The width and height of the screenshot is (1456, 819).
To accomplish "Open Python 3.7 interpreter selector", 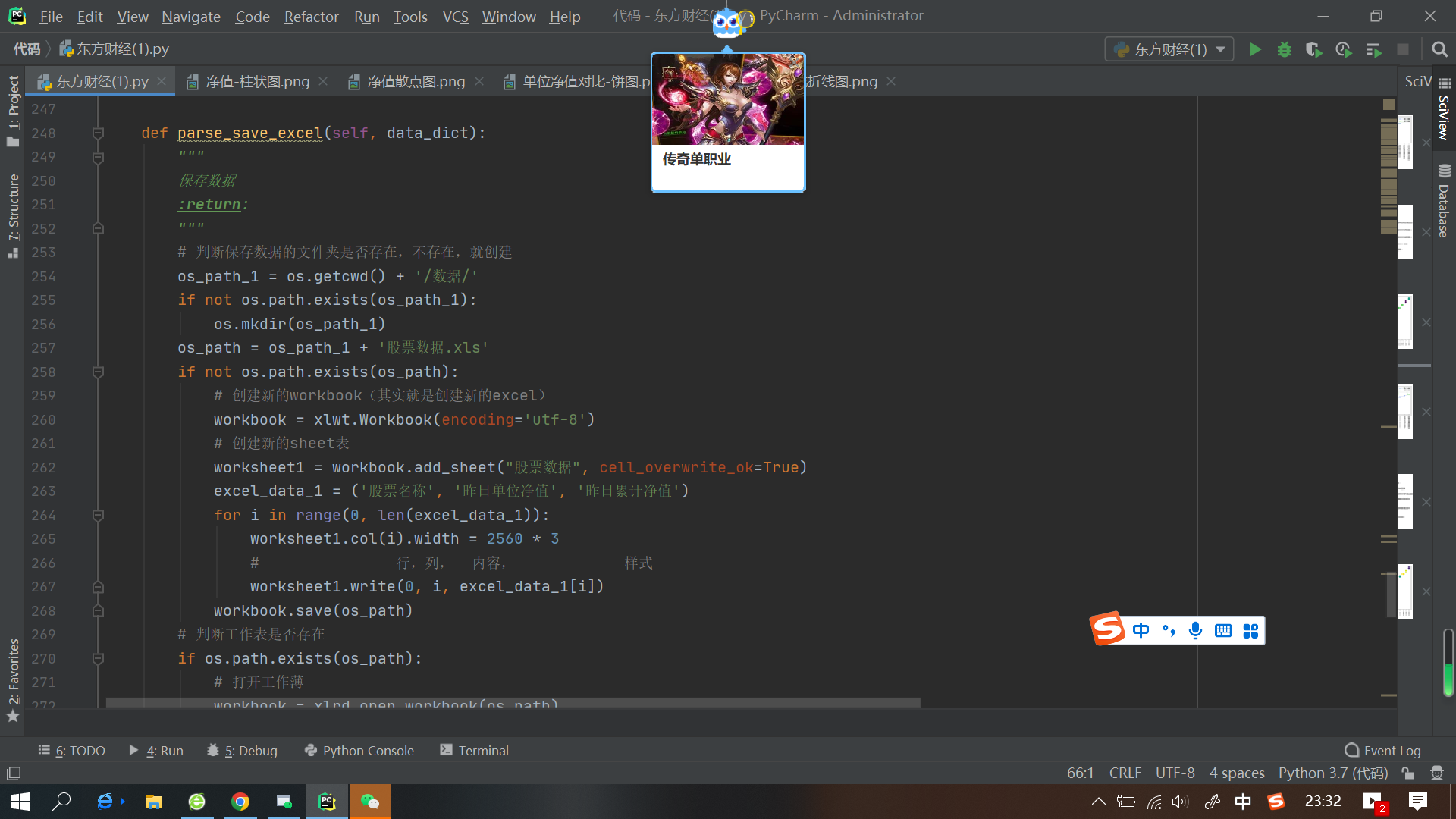I will click(1332, 773).
